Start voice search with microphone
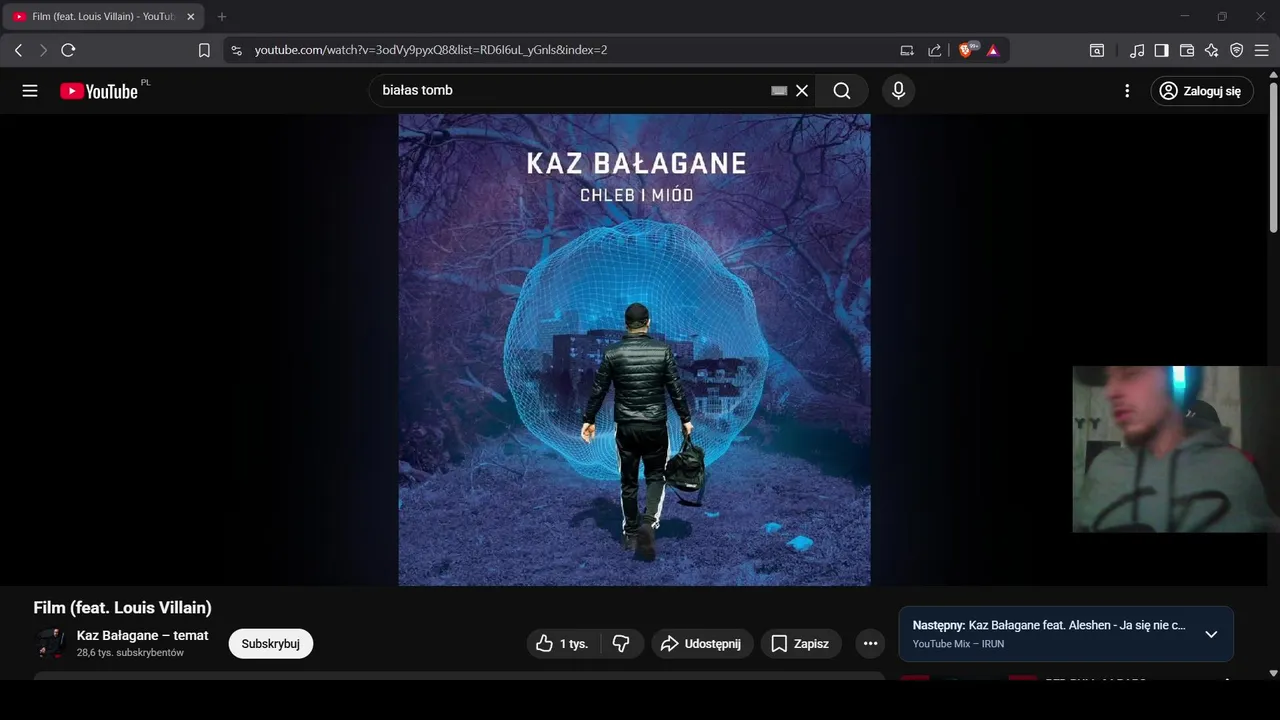 [898, 91]
